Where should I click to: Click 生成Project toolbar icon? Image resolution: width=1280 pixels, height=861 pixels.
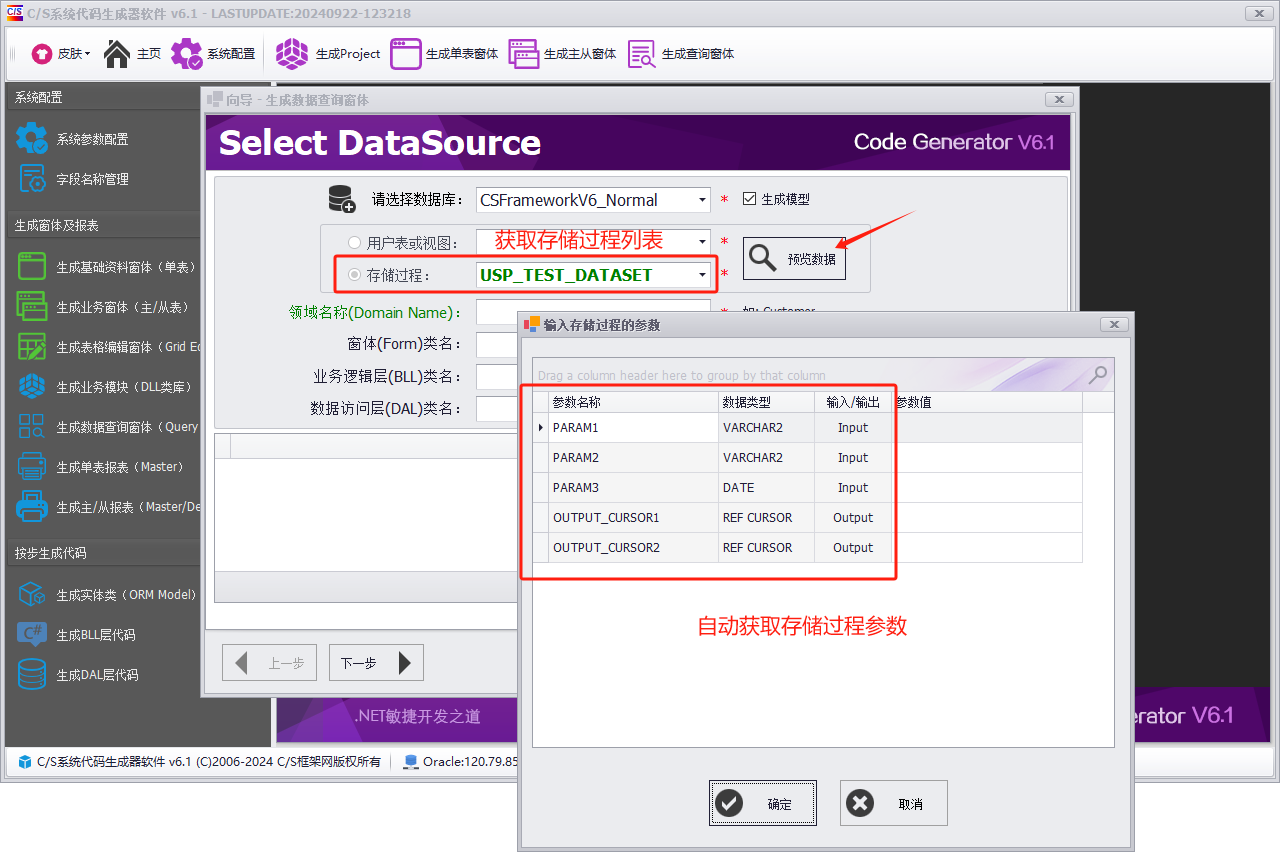[292, 54]
